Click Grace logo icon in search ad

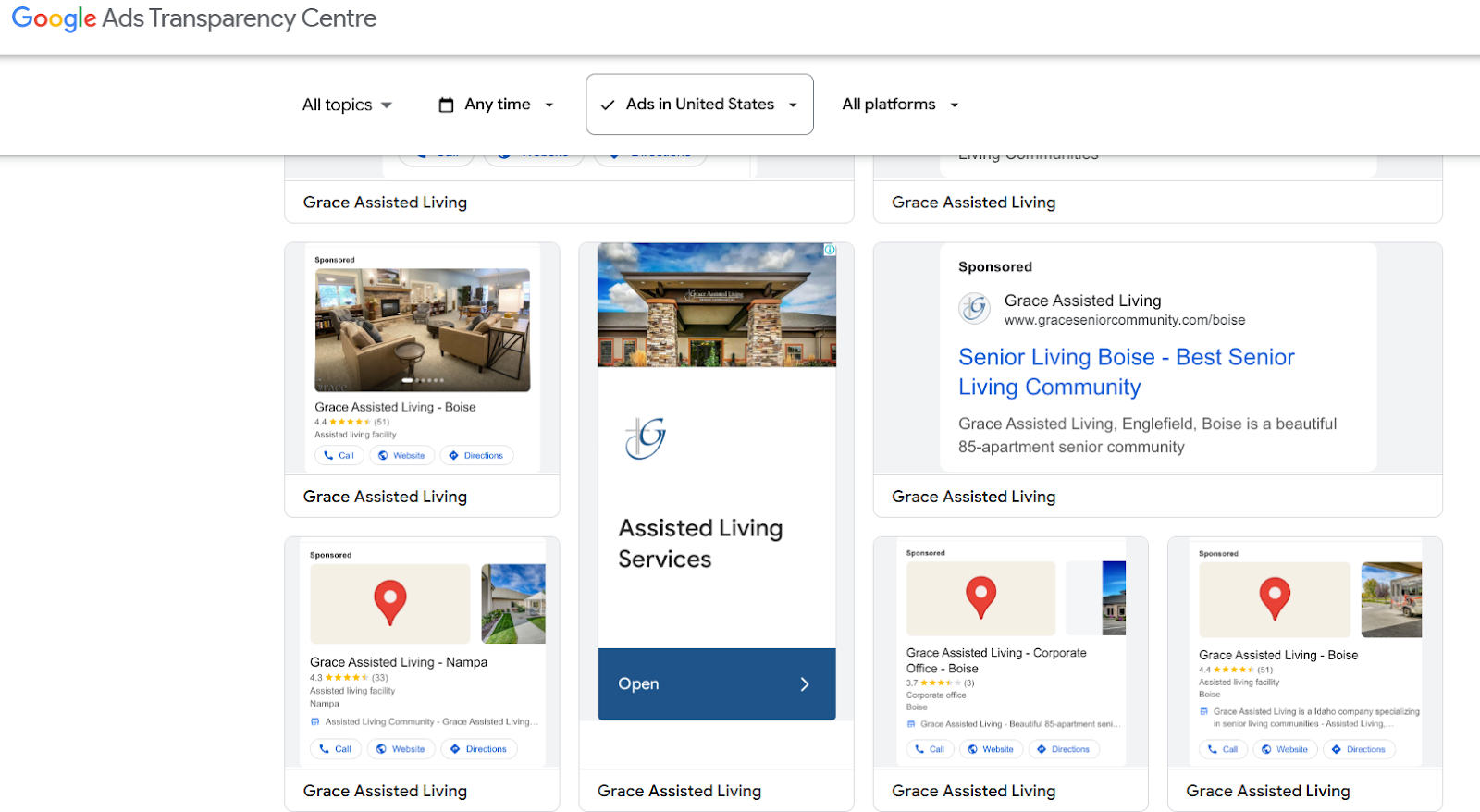[x=975, y=308]
